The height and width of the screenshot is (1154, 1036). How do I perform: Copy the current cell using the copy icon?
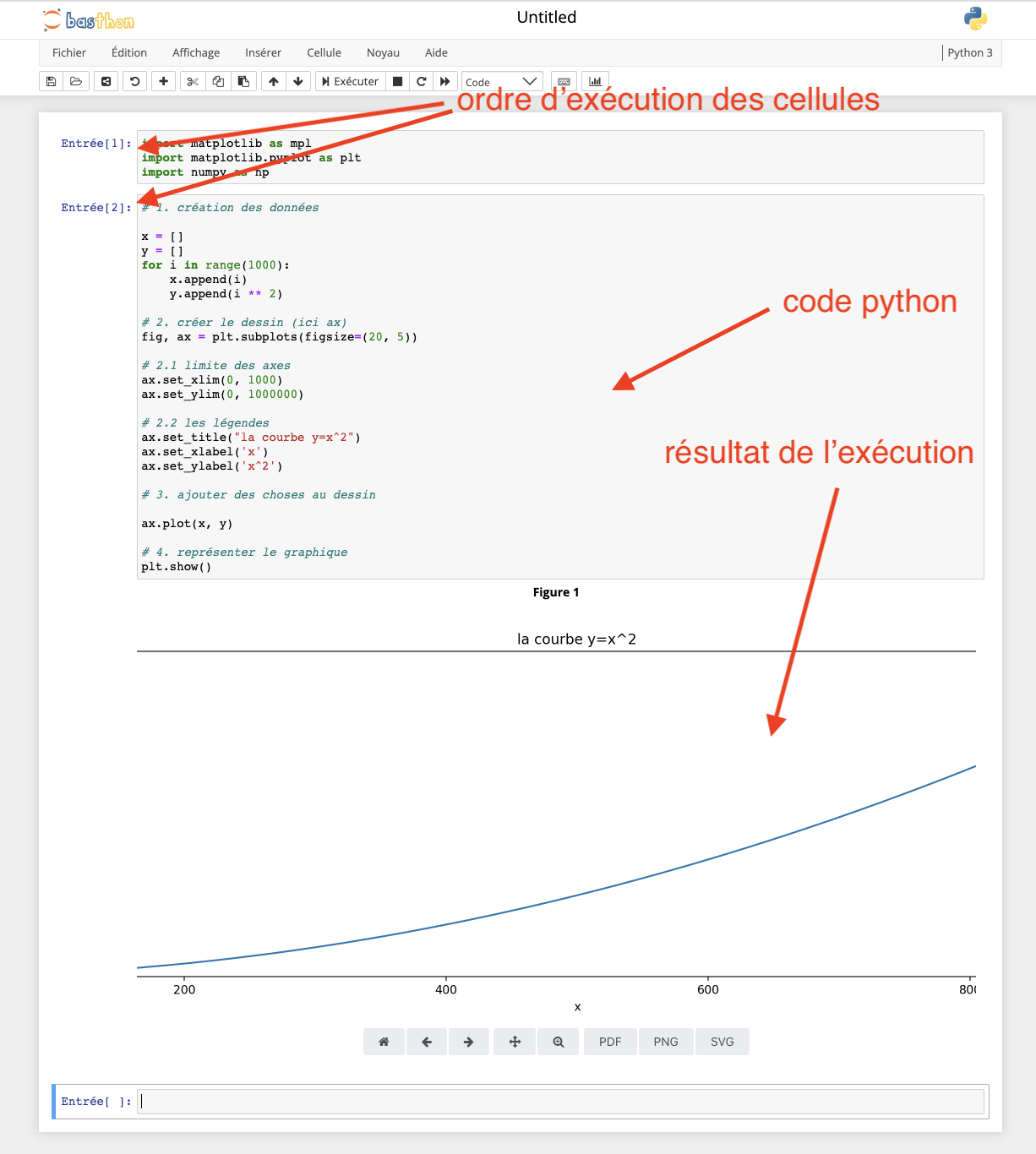coord(217,80)
